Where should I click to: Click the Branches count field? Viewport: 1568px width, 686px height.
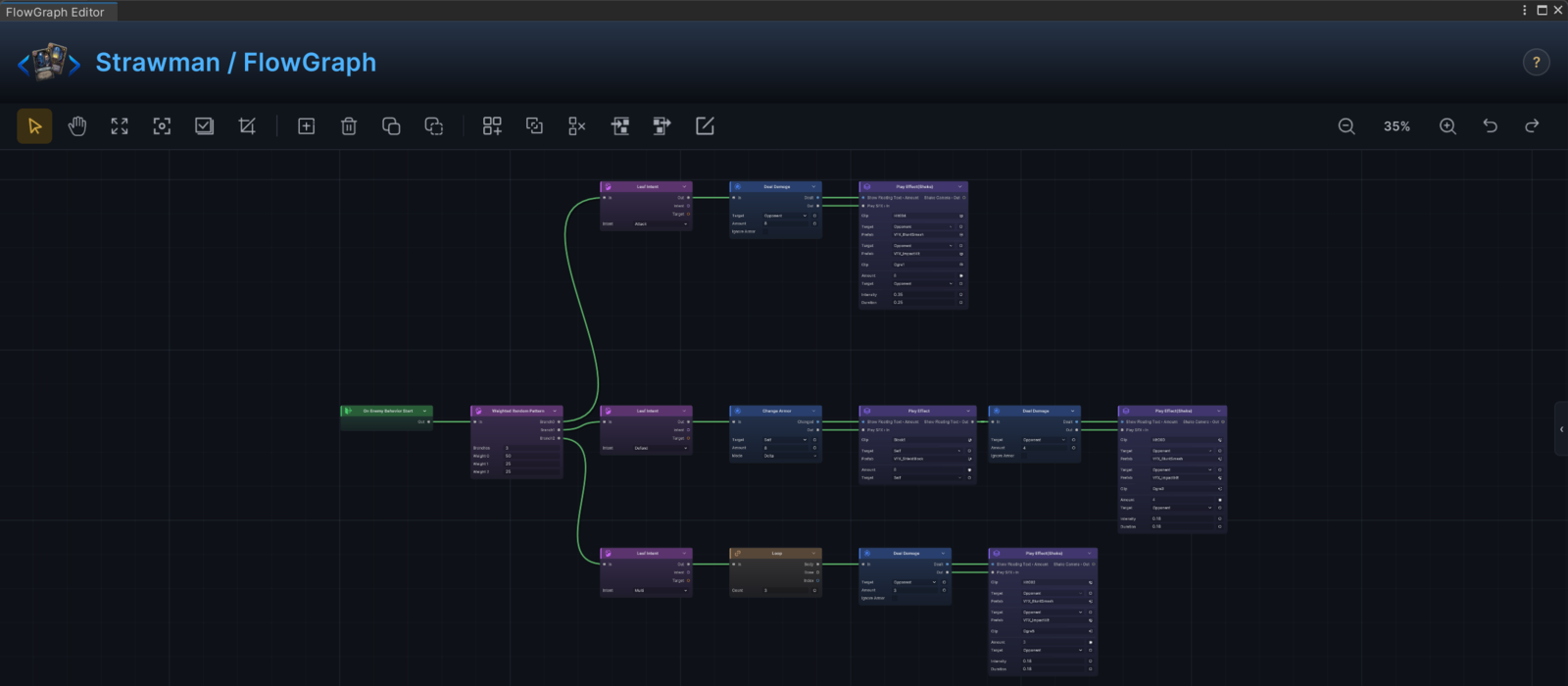click(531, 448)
